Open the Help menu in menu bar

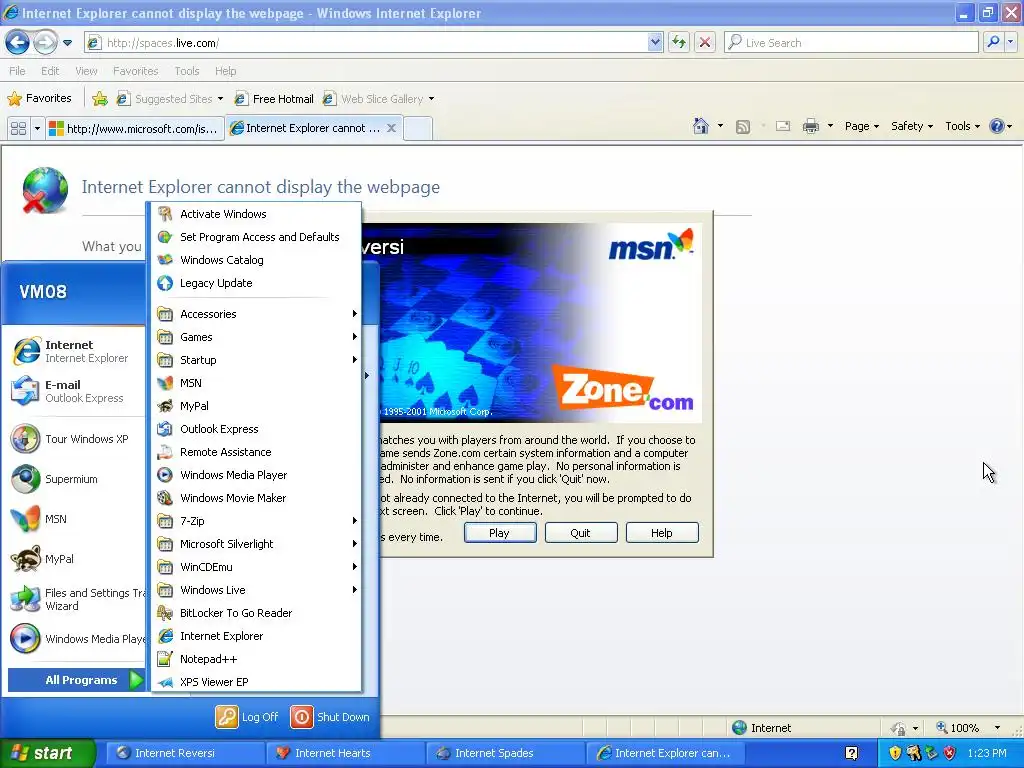pos(225,71)
